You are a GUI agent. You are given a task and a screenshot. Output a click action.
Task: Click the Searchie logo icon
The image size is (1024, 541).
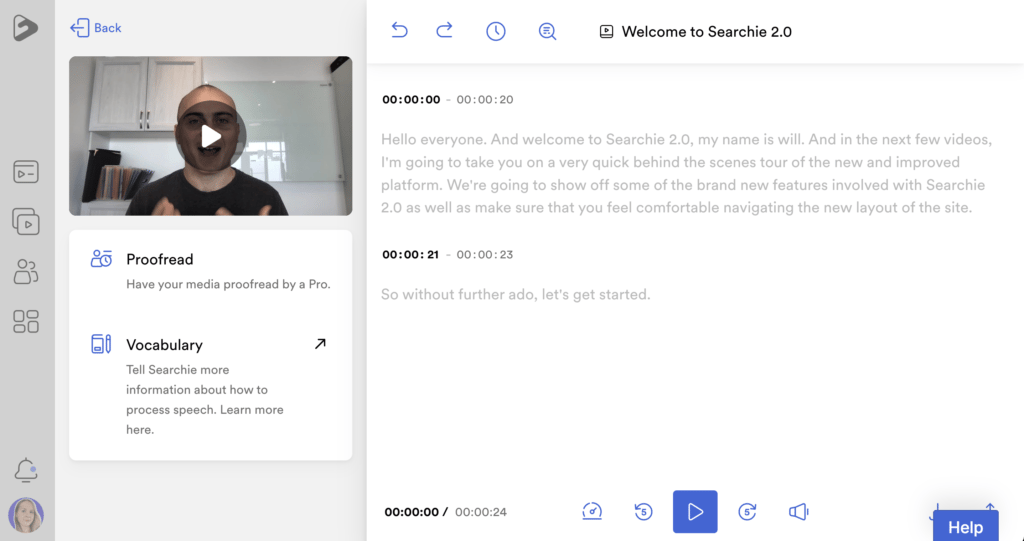point(25,27)
